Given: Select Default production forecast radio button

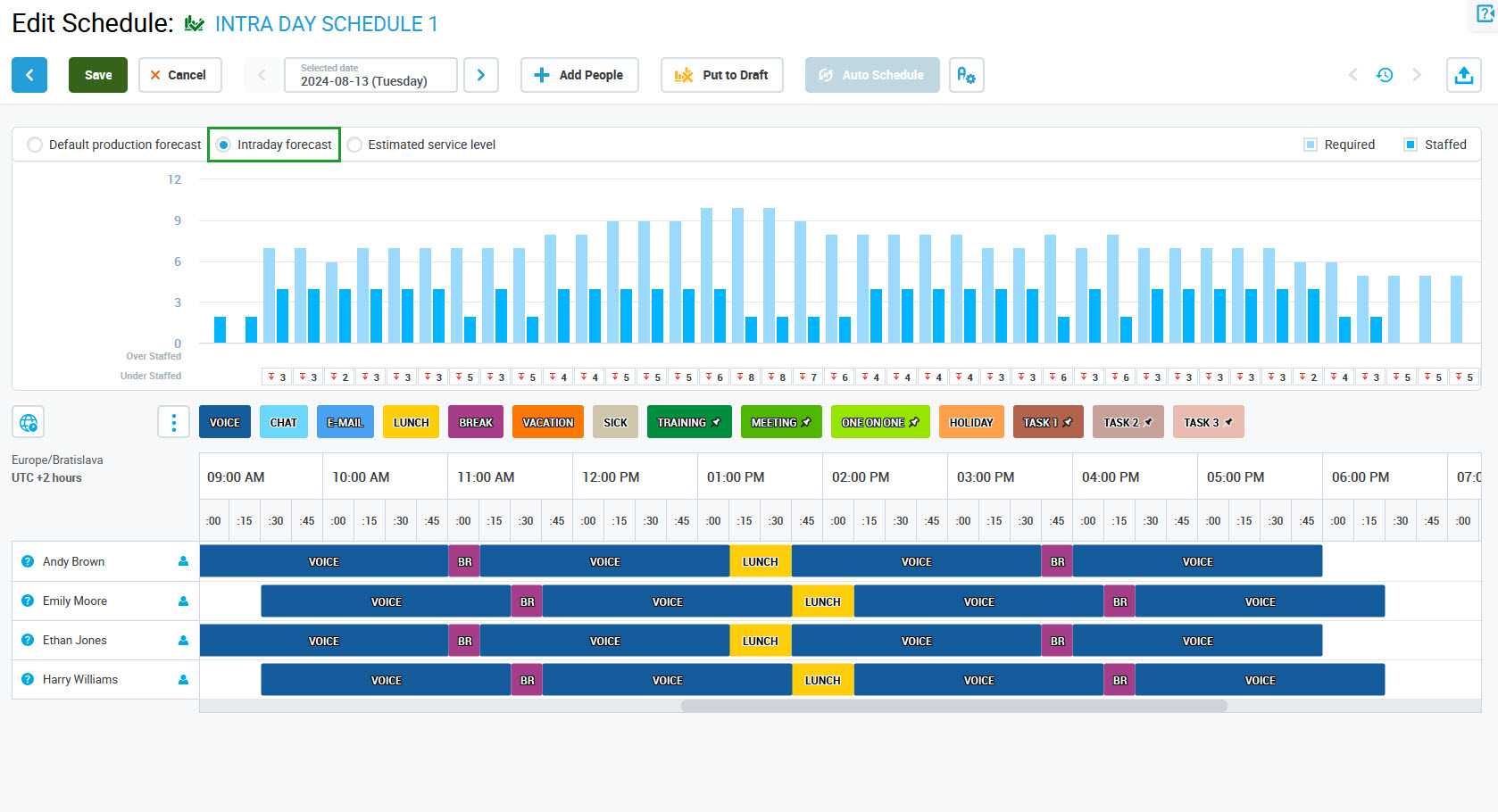Looking at the screenshot, I should [x=35, y=145].
